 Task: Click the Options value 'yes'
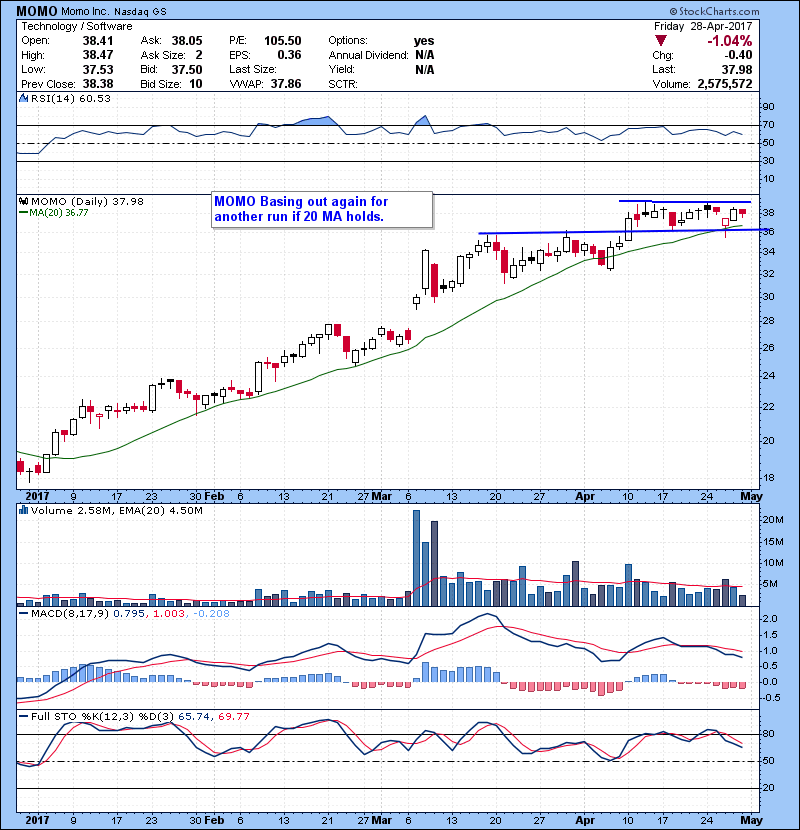pos(424,41)
